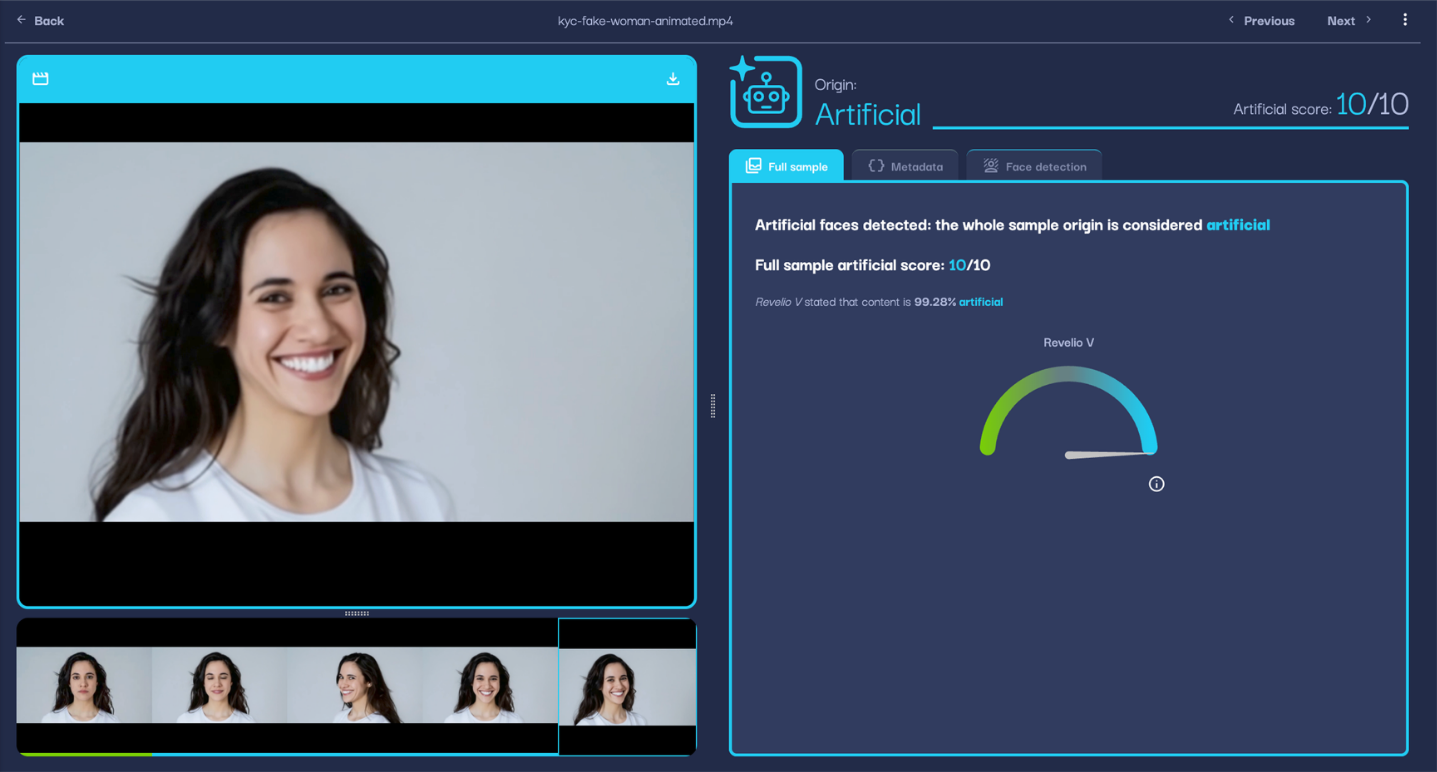Click the horizontal splitter above thumbnails

coord(357,613)
